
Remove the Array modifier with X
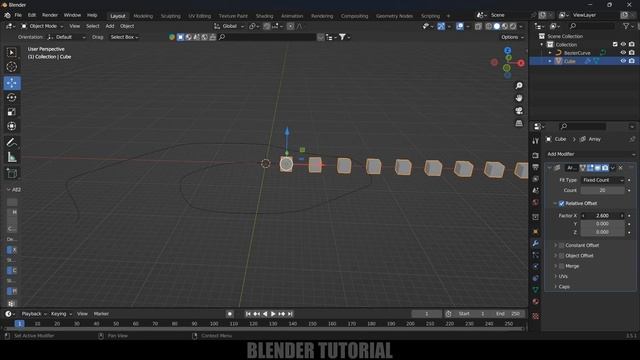(620, 168)
